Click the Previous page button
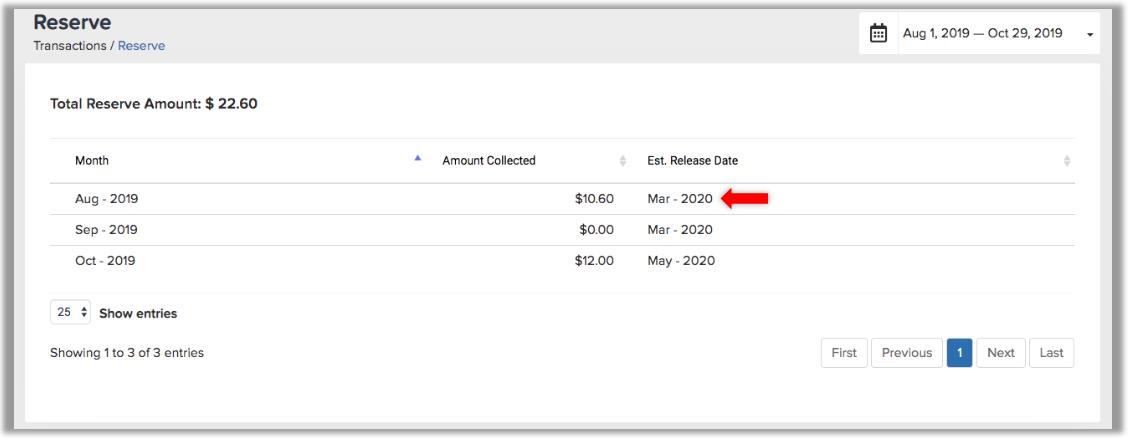Screen dimensions: 1128x438 [x=907, y=352]
